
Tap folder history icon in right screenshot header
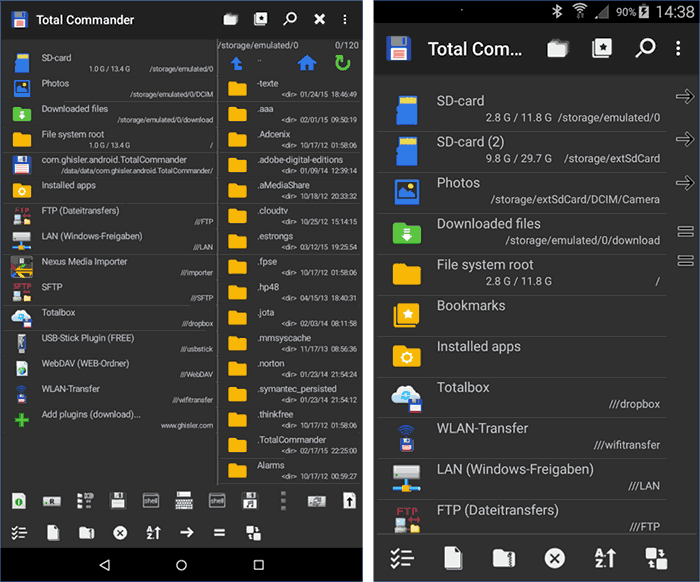coord(558,48)
